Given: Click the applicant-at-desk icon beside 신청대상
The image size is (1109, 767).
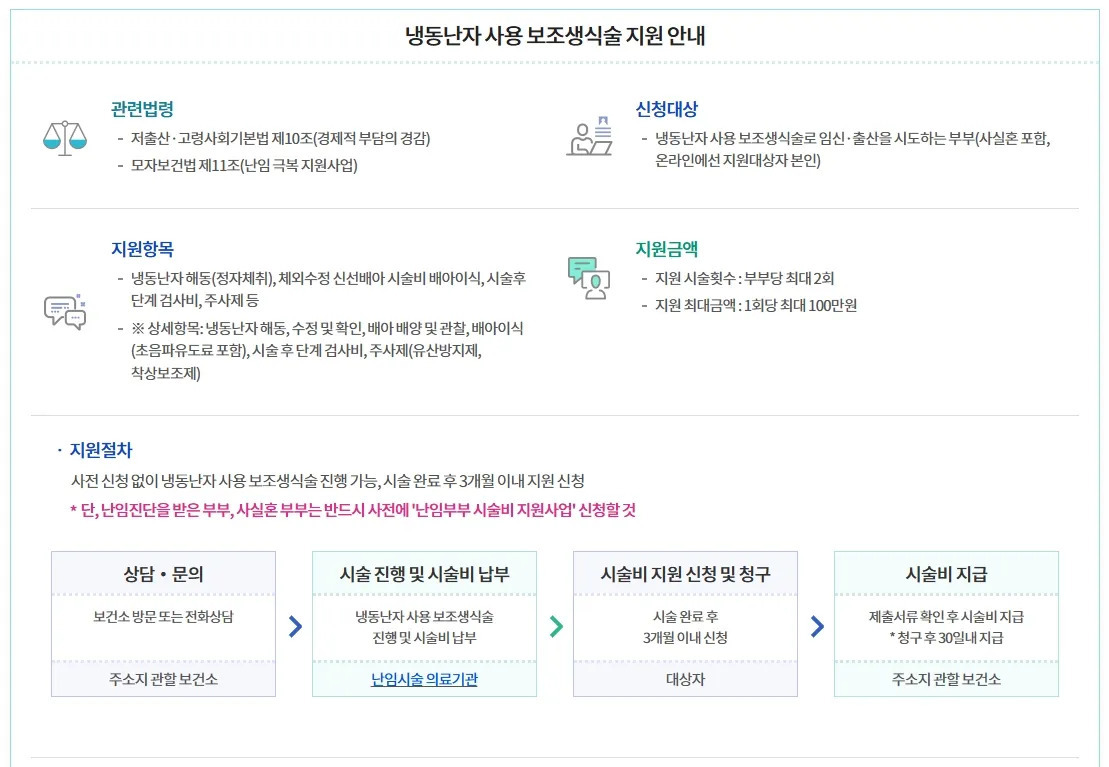Looking at the screenshot, I should (589, 136).
